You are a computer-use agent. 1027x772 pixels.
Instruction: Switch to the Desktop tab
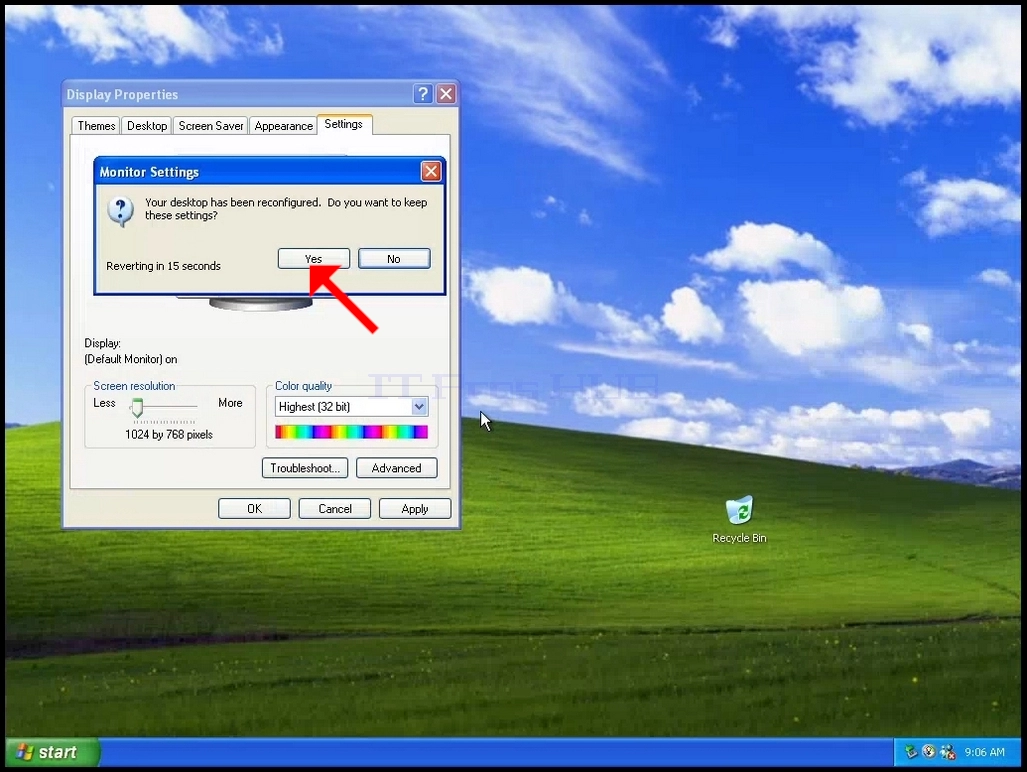147,126
